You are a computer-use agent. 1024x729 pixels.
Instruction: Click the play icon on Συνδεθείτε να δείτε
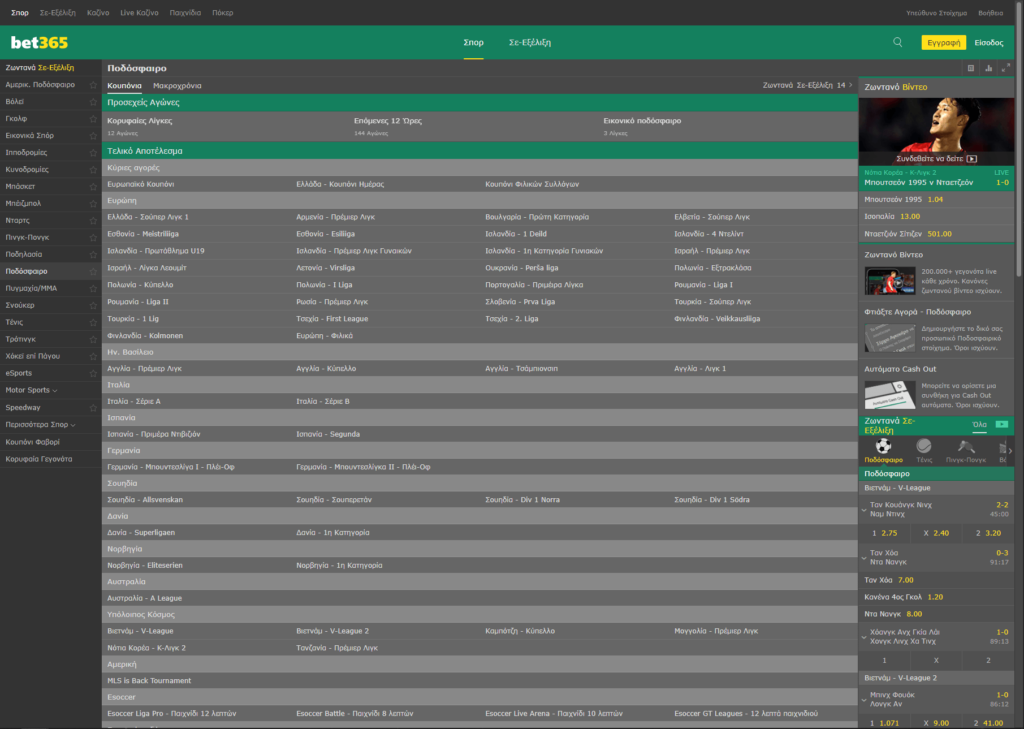coord(972,159)
